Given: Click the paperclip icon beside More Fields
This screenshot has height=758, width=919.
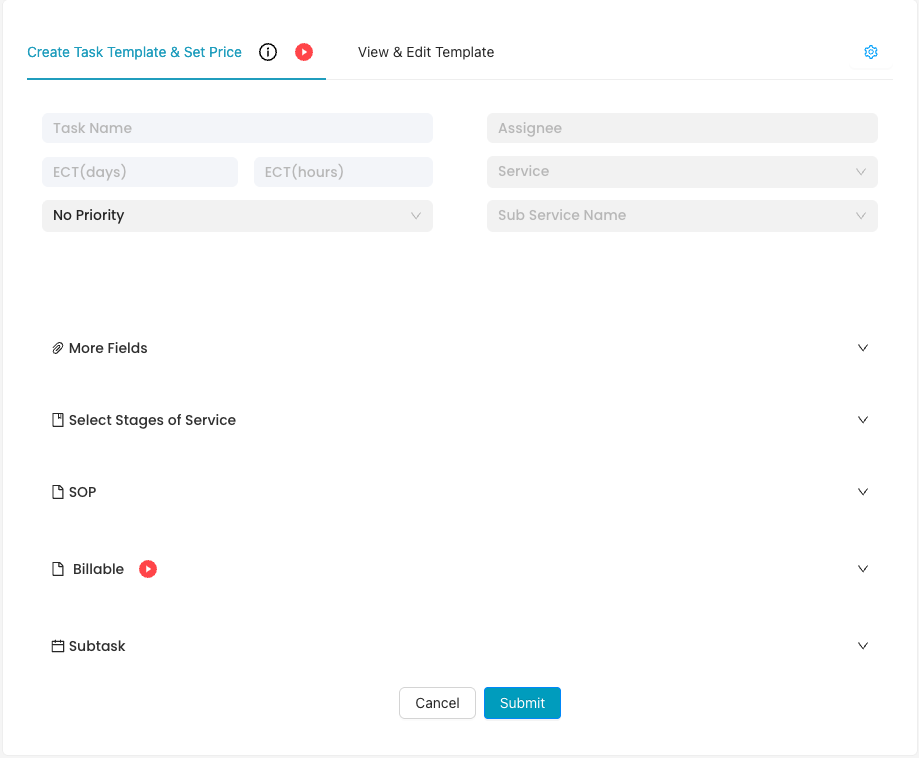Looking at the screenshot, I should tap(57, 348).
